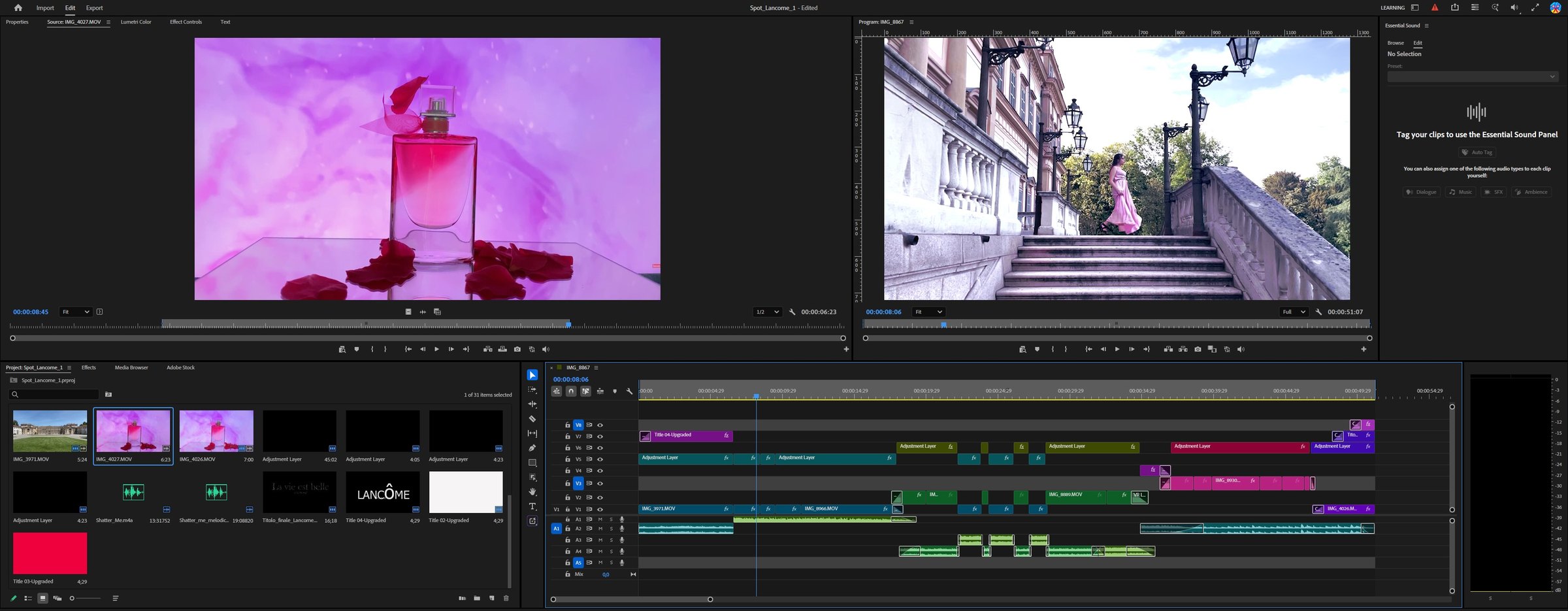Open Program monitor Full playback resolution dropdown
The height and width of the screenshot is (611, 1568).
1294,312
